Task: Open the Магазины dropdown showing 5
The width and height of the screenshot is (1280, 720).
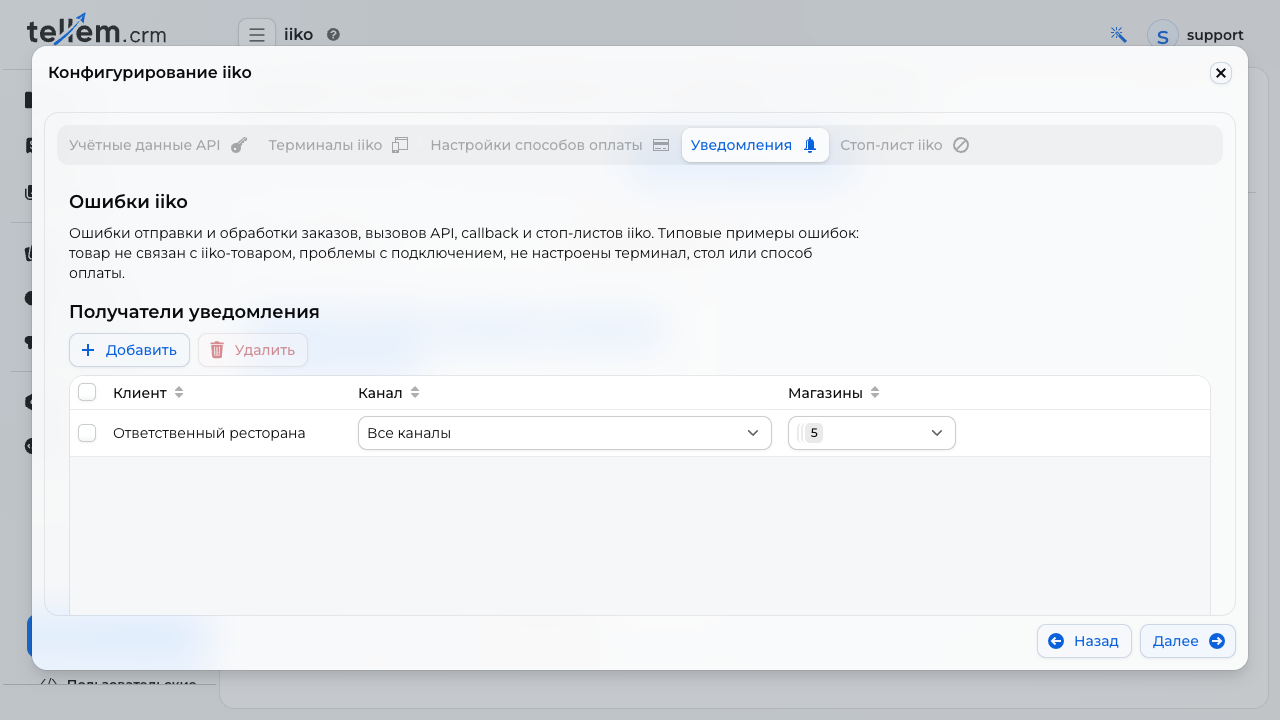Action: coord(872,433)
